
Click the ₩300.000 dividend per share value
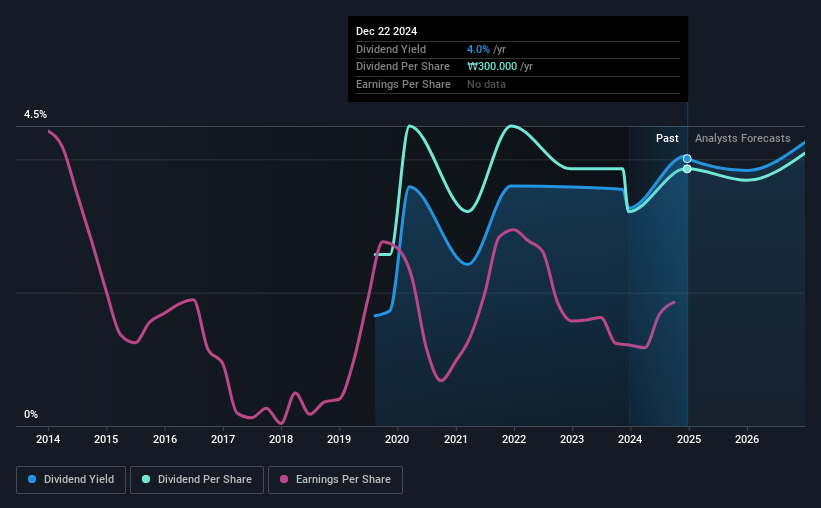click(492, 67)
